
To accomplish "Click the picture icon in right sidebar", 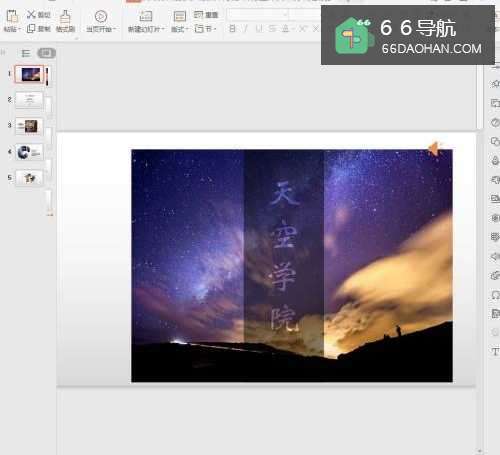I will 495,199.
